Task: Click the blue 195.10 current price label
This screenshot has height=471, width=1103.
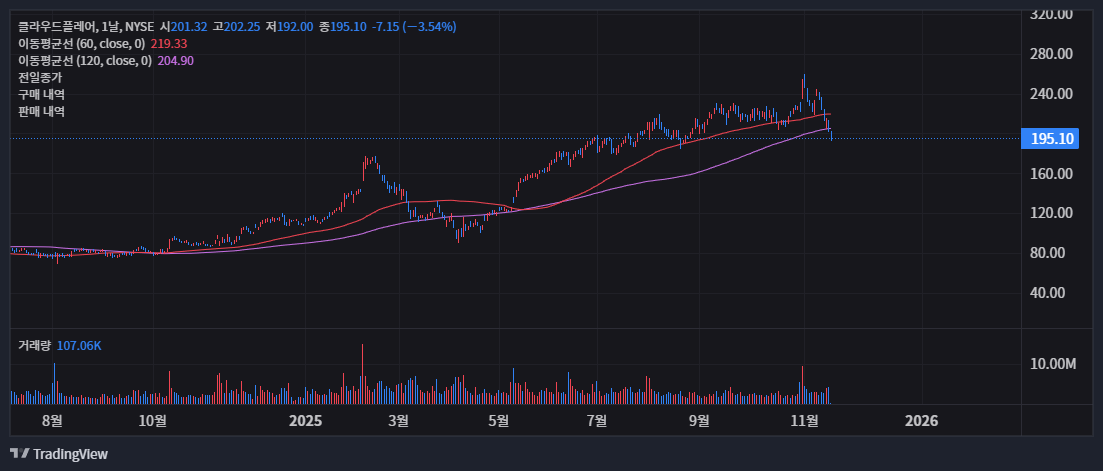Action: point(1053,139)
